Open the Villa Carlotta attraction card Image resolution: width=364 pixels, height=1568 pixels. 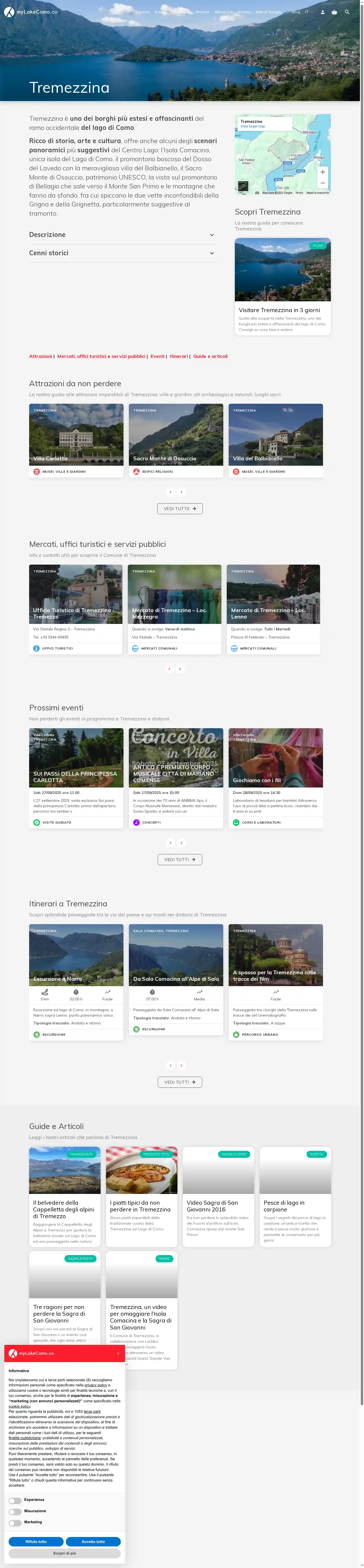tap(76, 435)
